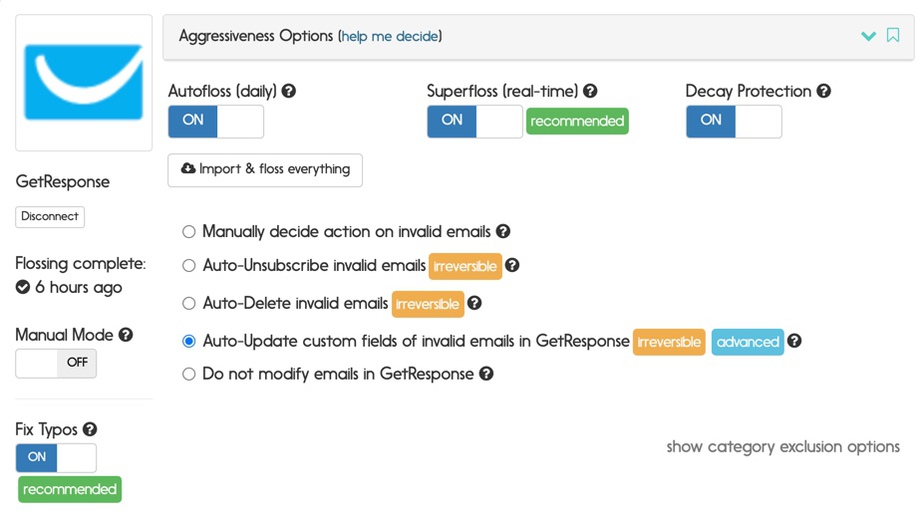Open the help me decide link
924x522 pixels.
tap(390, 37)
